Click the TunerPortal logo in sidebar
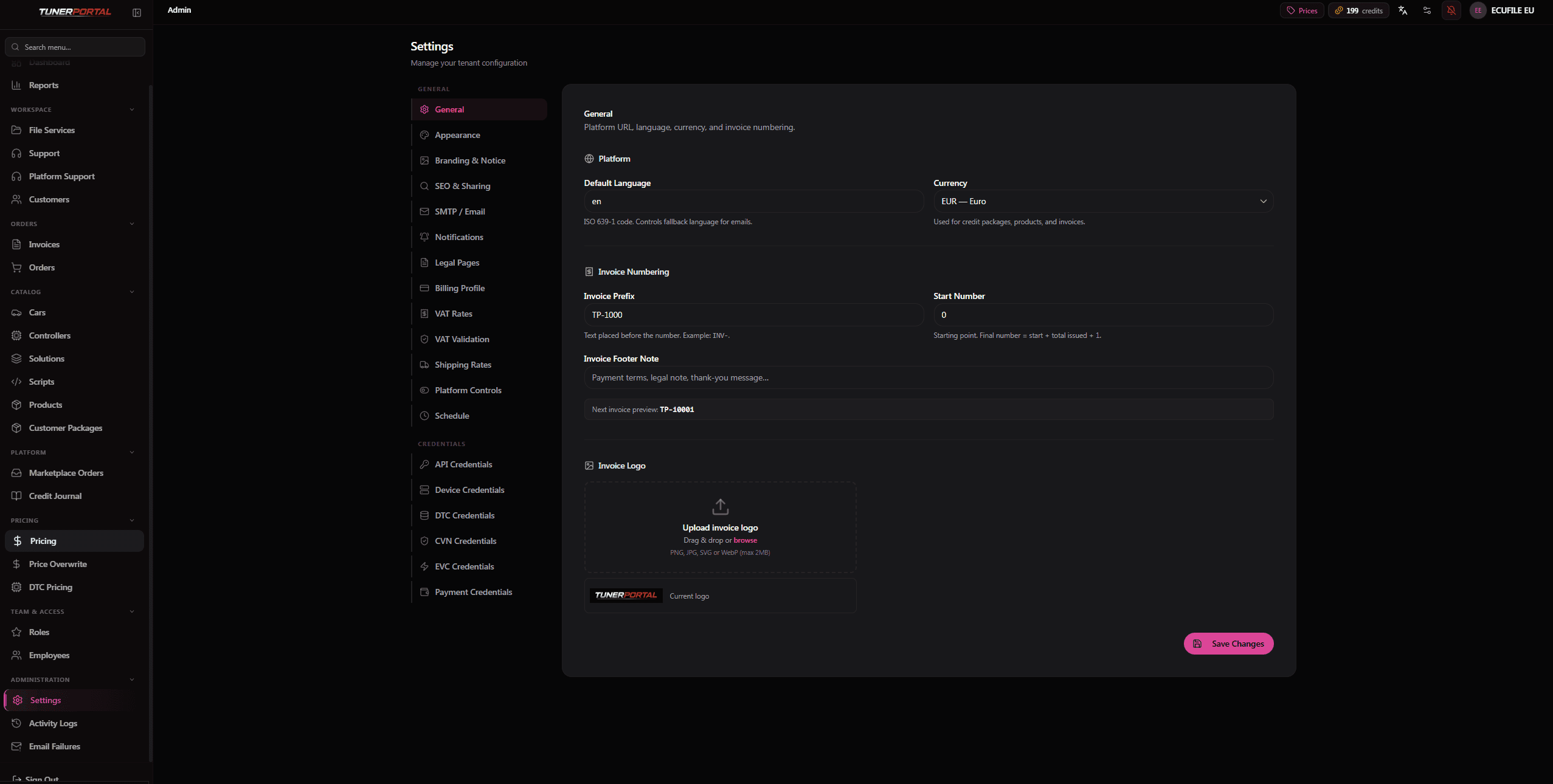 pyautogui.click(x=75, y=12)
